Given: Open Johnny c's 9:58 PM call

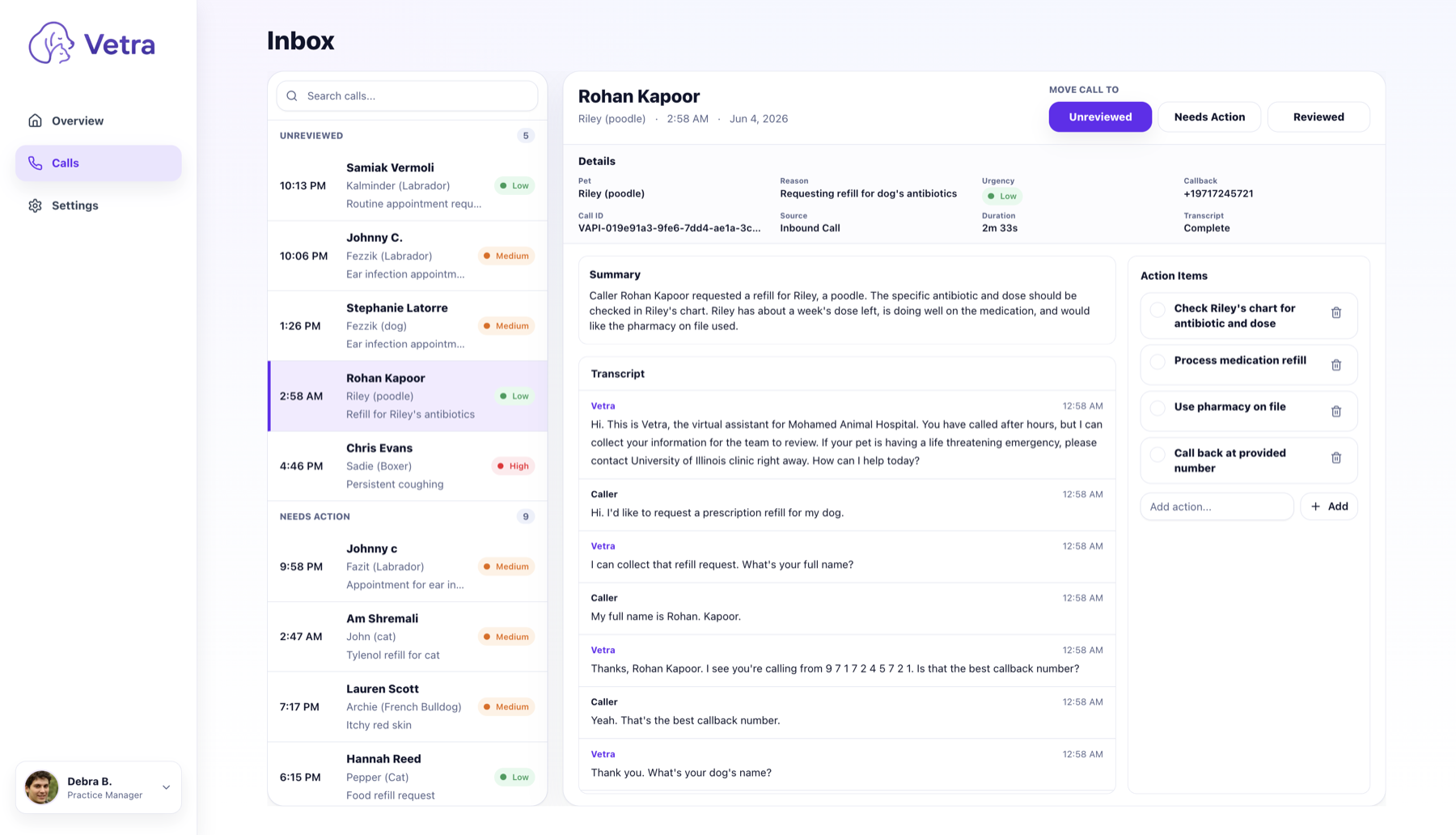Looking at the screenshot, I should [x=408, y=566].
